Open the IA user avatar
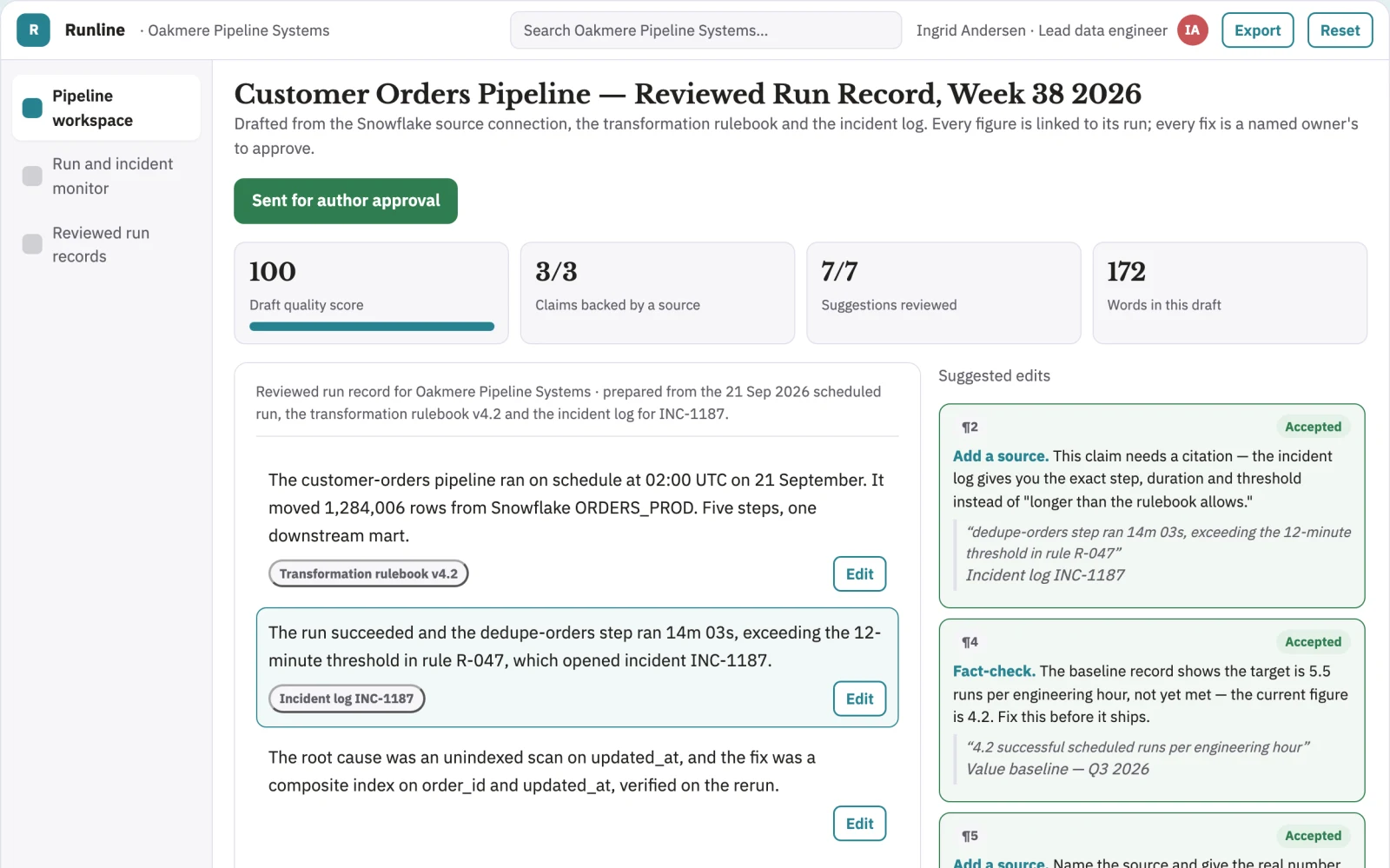 (1192, 30)
